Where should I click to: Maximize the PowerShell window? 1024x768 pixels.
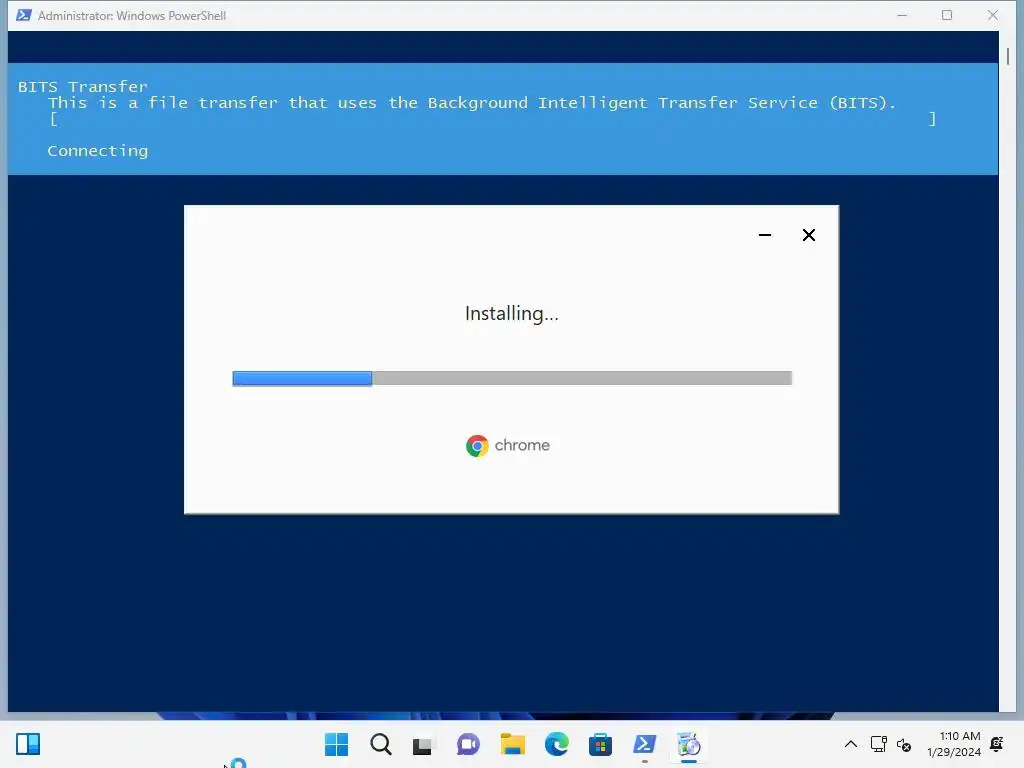coord(947,15)
